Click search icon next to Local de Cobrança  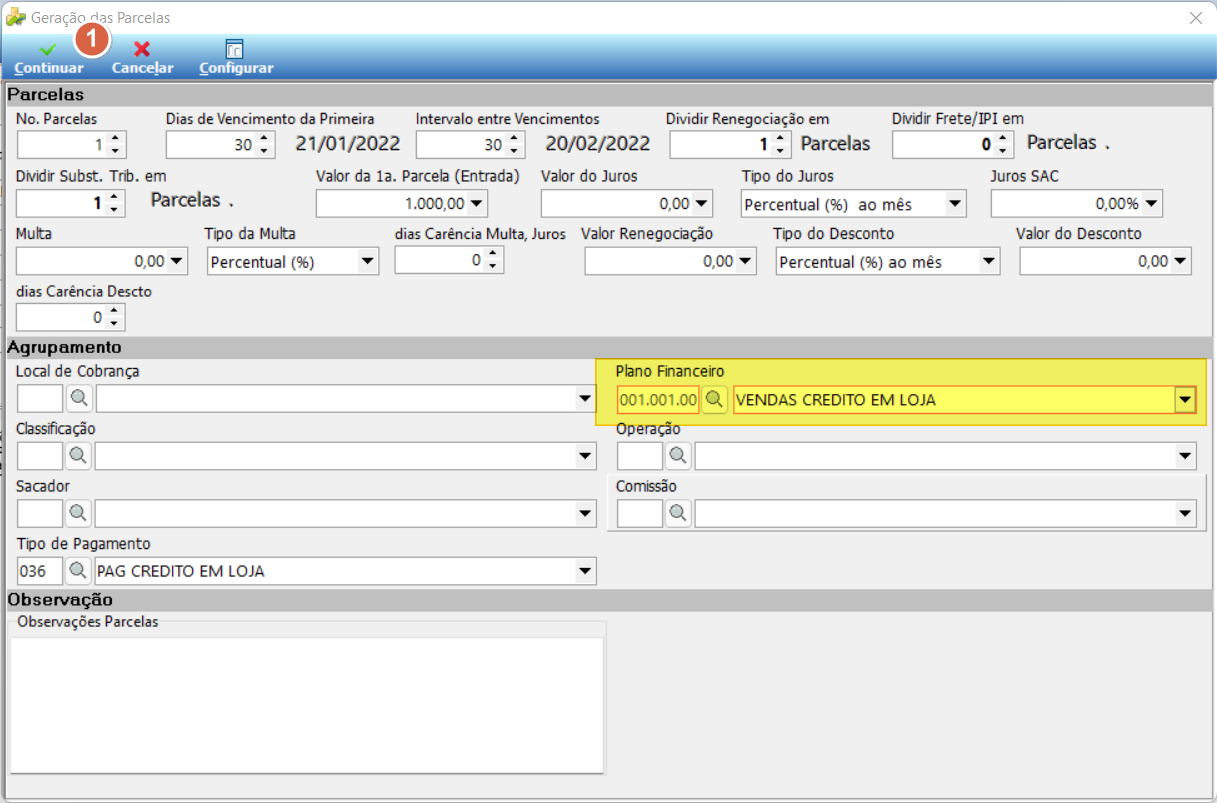(x=79, y=399)
